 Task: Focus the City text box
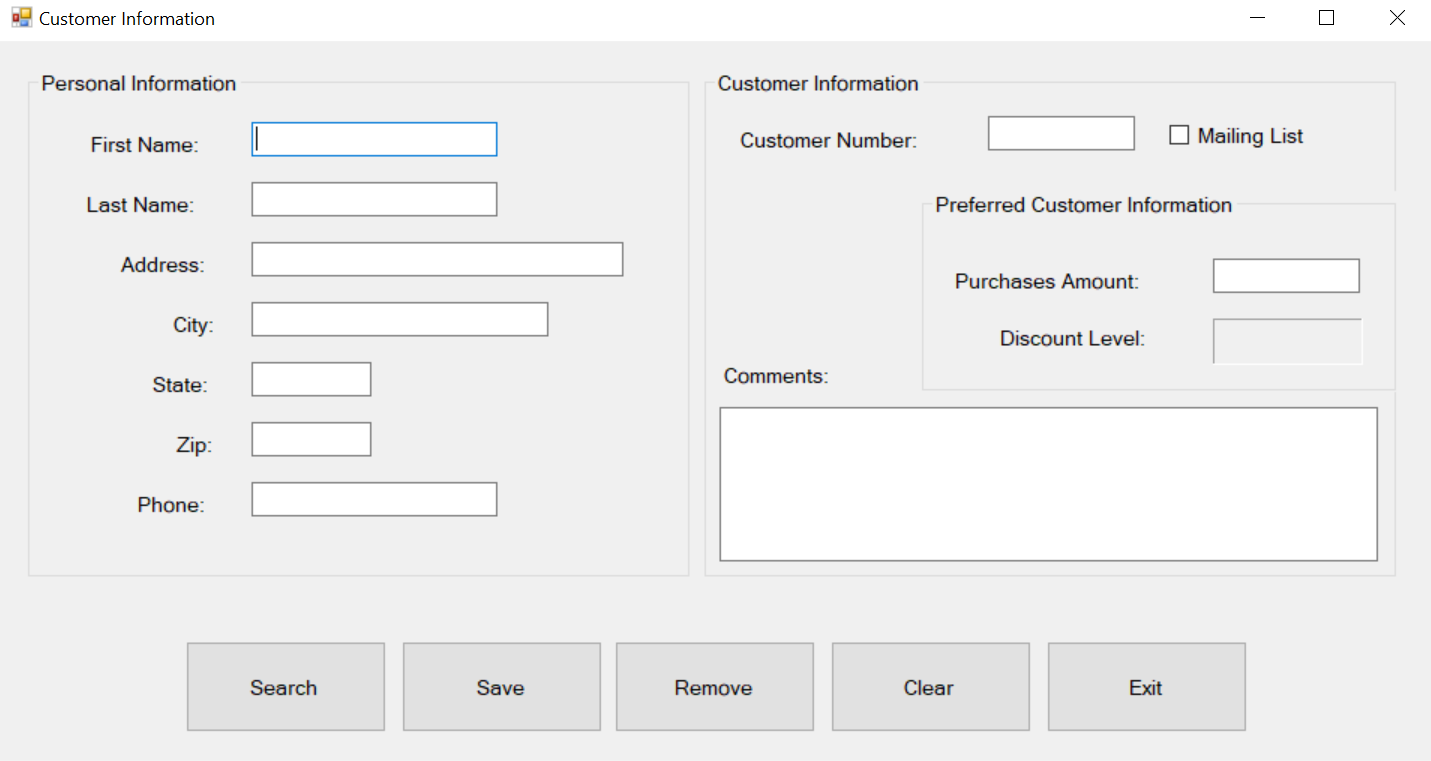tap(399, 319)
